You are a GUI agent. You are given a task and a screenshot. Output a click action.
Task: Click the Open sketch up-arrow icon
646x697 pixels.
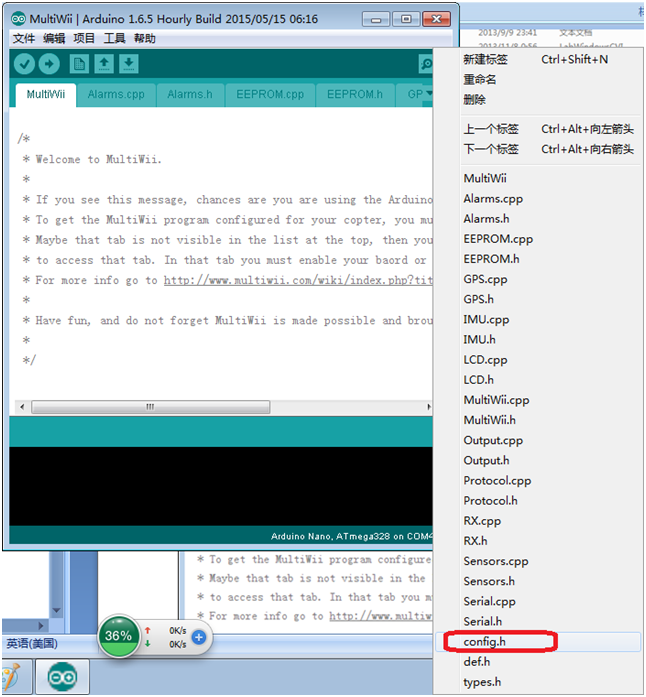click(104, 64)
